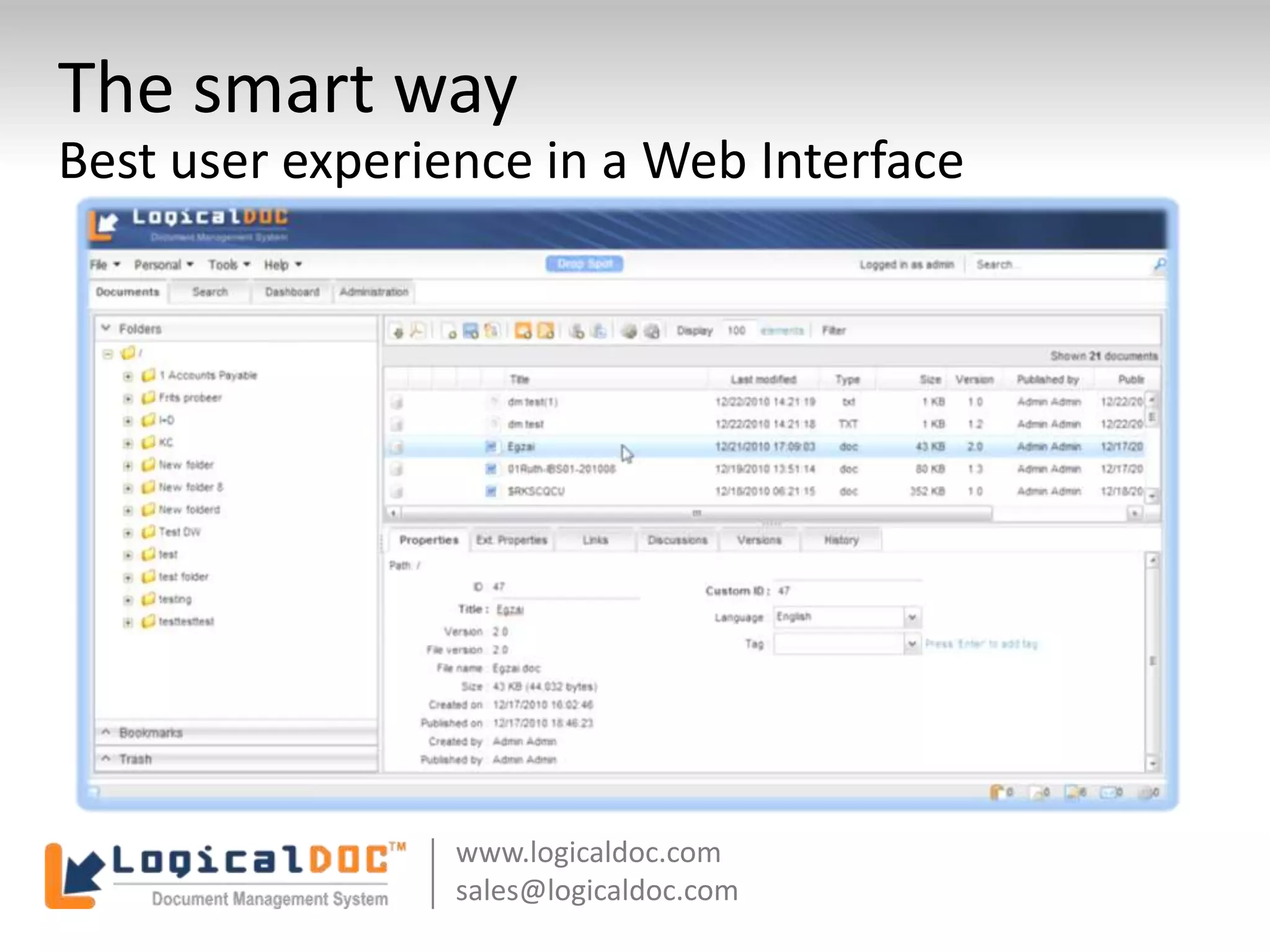Expand the Bookmarks section

click(x=236, y=733)
